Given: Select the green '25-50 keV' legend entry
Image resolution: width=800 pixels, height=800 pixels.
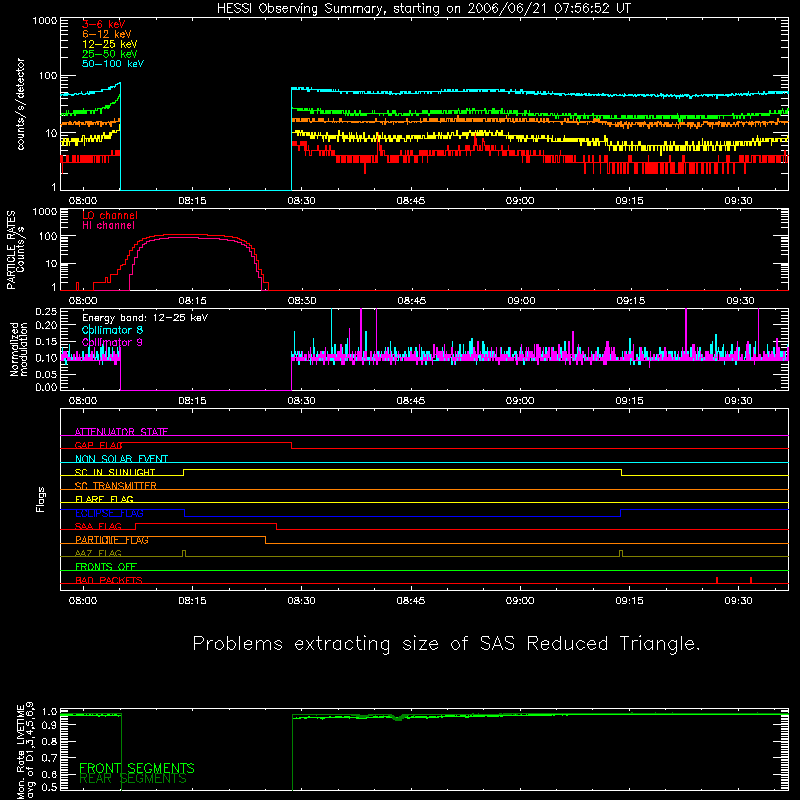Looking at the screenshot, I should 109,54.
